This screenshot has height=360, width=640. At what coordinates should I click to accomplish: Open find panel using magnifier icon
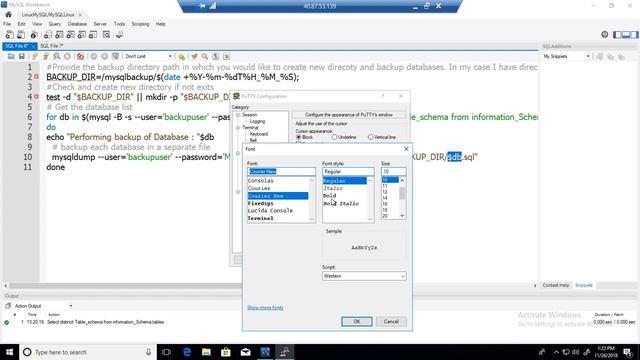click(205, 56)
